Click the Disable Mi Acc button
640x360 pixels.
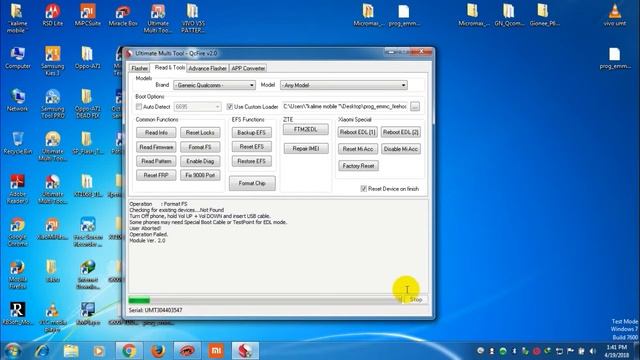point(401,149)
